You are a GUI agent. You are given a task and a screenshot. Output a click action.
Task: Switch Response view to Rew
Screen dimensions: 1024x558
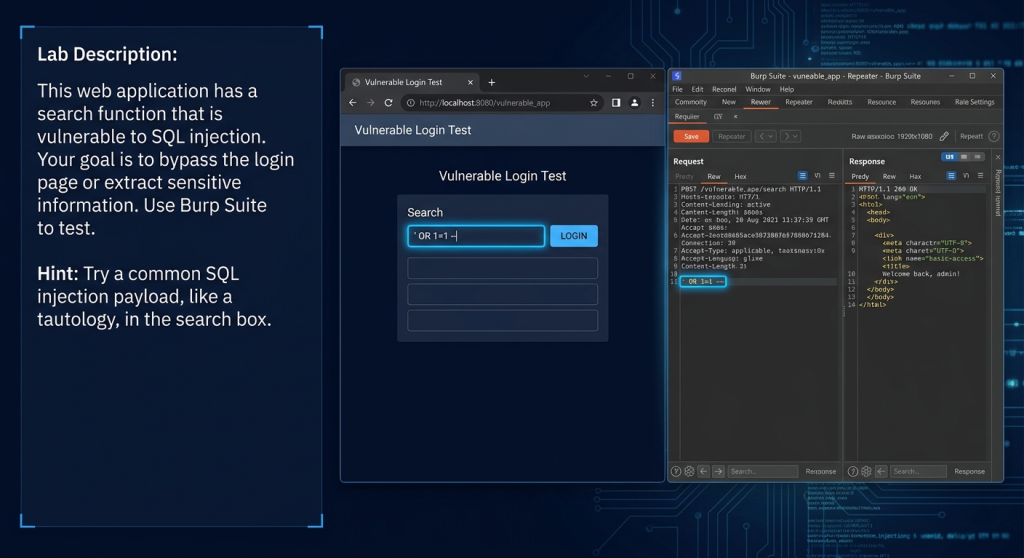coord(889,176)
